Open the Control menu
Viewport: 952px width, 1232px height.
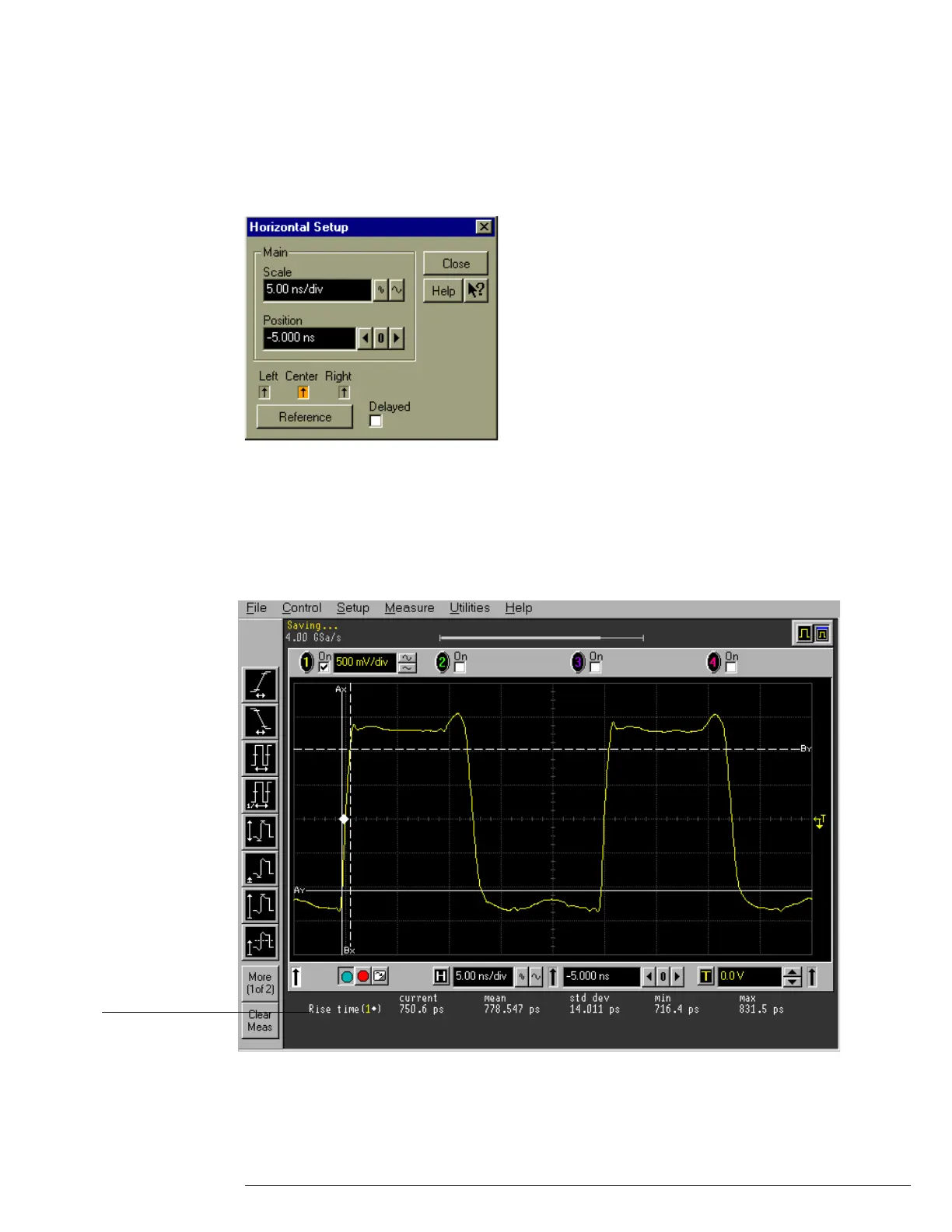coord(302,608)
